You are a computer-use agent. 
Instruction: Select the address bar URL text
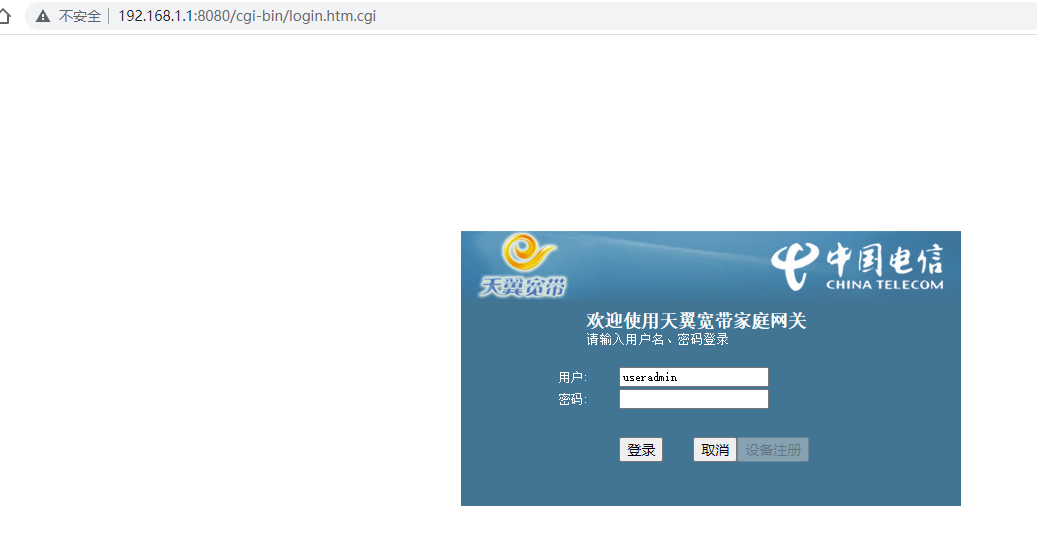pos(247,16)
